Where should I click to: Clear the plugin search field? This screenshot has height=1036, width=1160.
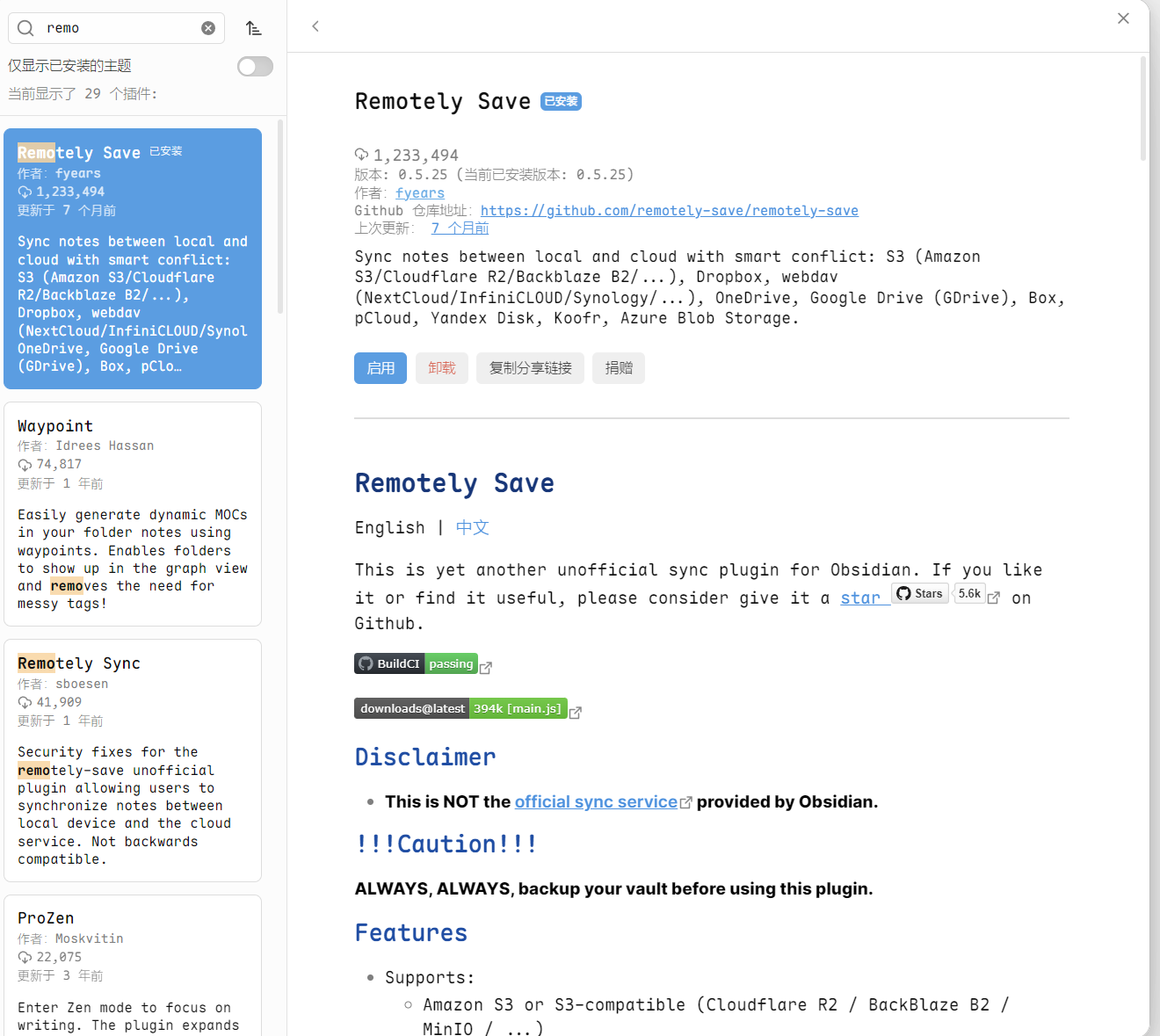coord(208,28)
